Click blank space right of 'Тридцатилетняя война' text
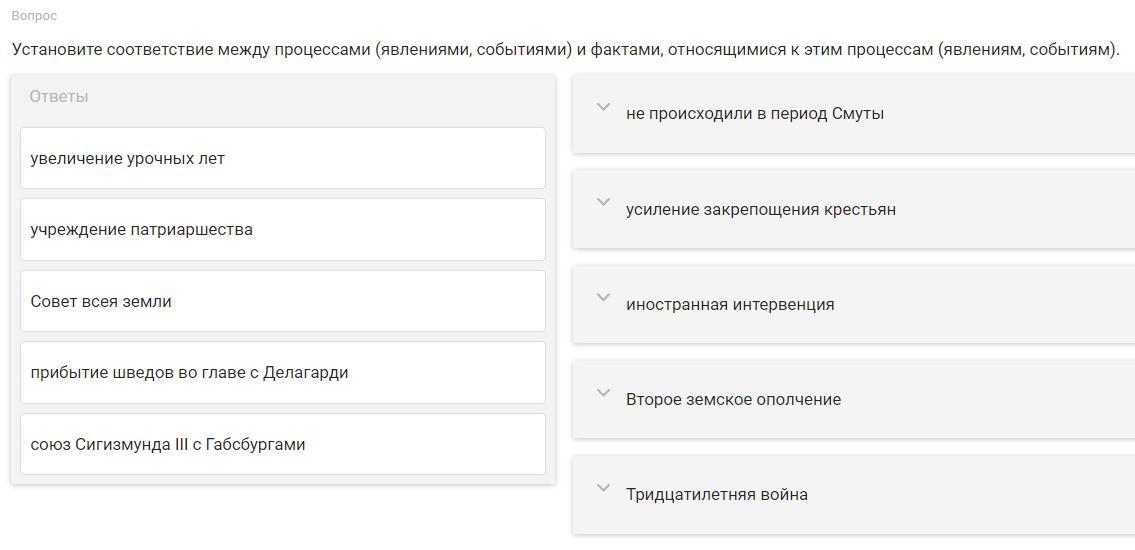Image resolution: width=1135 pixels, height=550 pixels. coord(970,495)
